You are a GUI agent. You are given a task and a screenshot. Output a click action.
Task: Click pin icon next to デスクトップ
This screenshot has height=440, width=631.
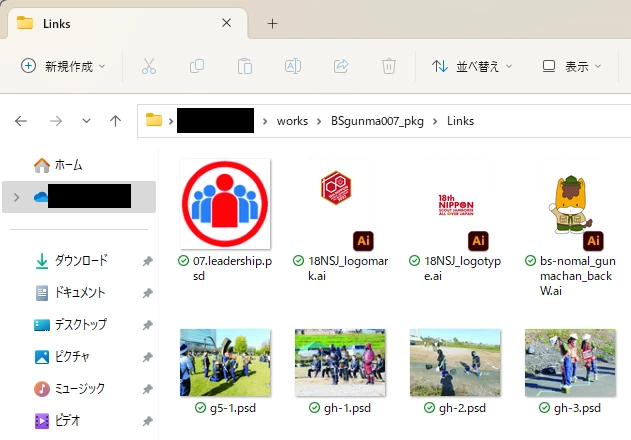(x=148, y=325)
